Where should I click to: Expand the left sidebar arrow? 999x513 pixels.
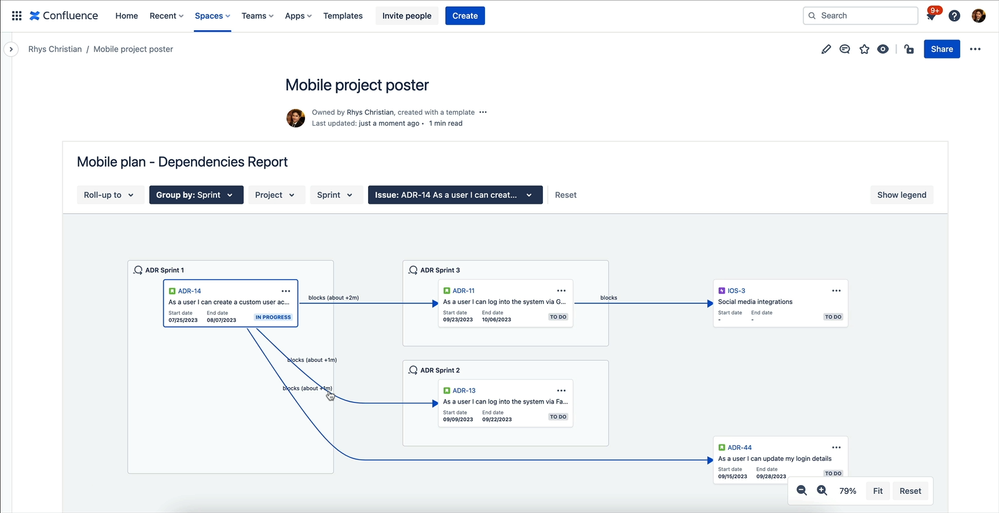(10, 49)
